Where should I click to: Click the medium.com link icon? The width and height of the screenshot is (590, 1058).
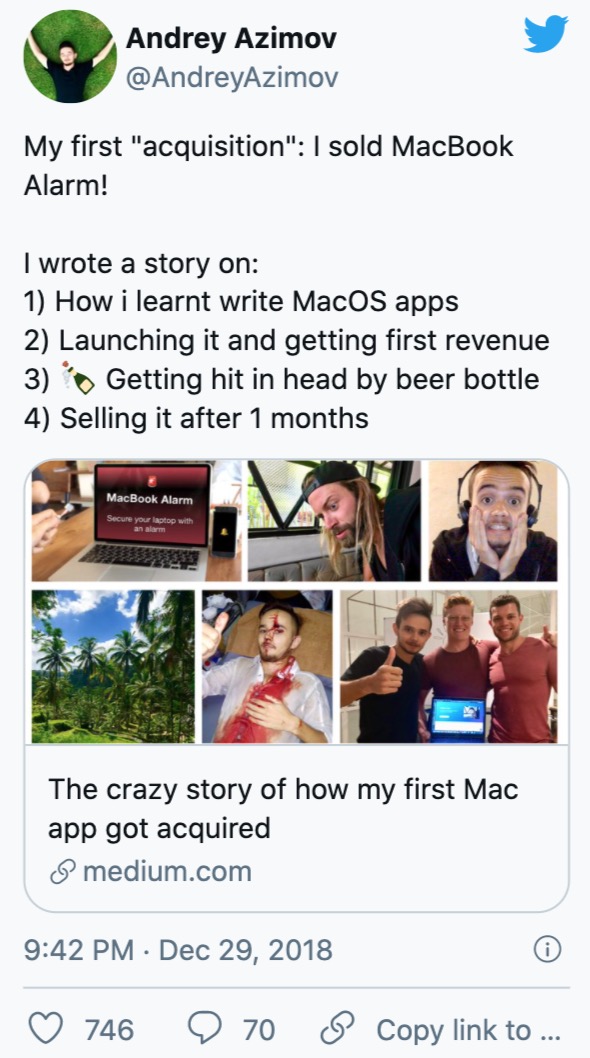pyautogui.click(x=62, y=871)
